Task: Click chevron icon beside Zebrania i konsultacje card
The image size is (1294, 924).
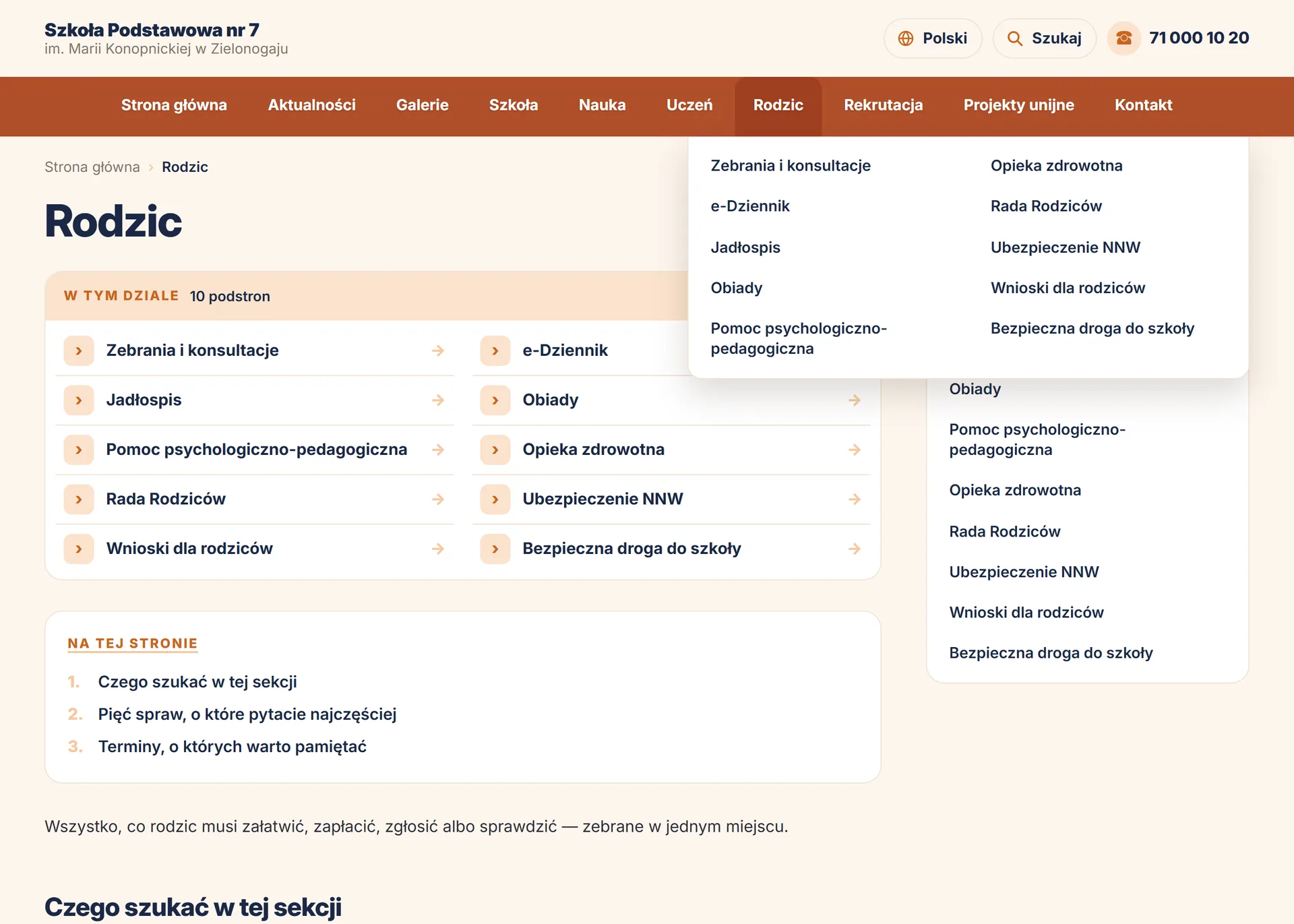Action: coord(79,350)
